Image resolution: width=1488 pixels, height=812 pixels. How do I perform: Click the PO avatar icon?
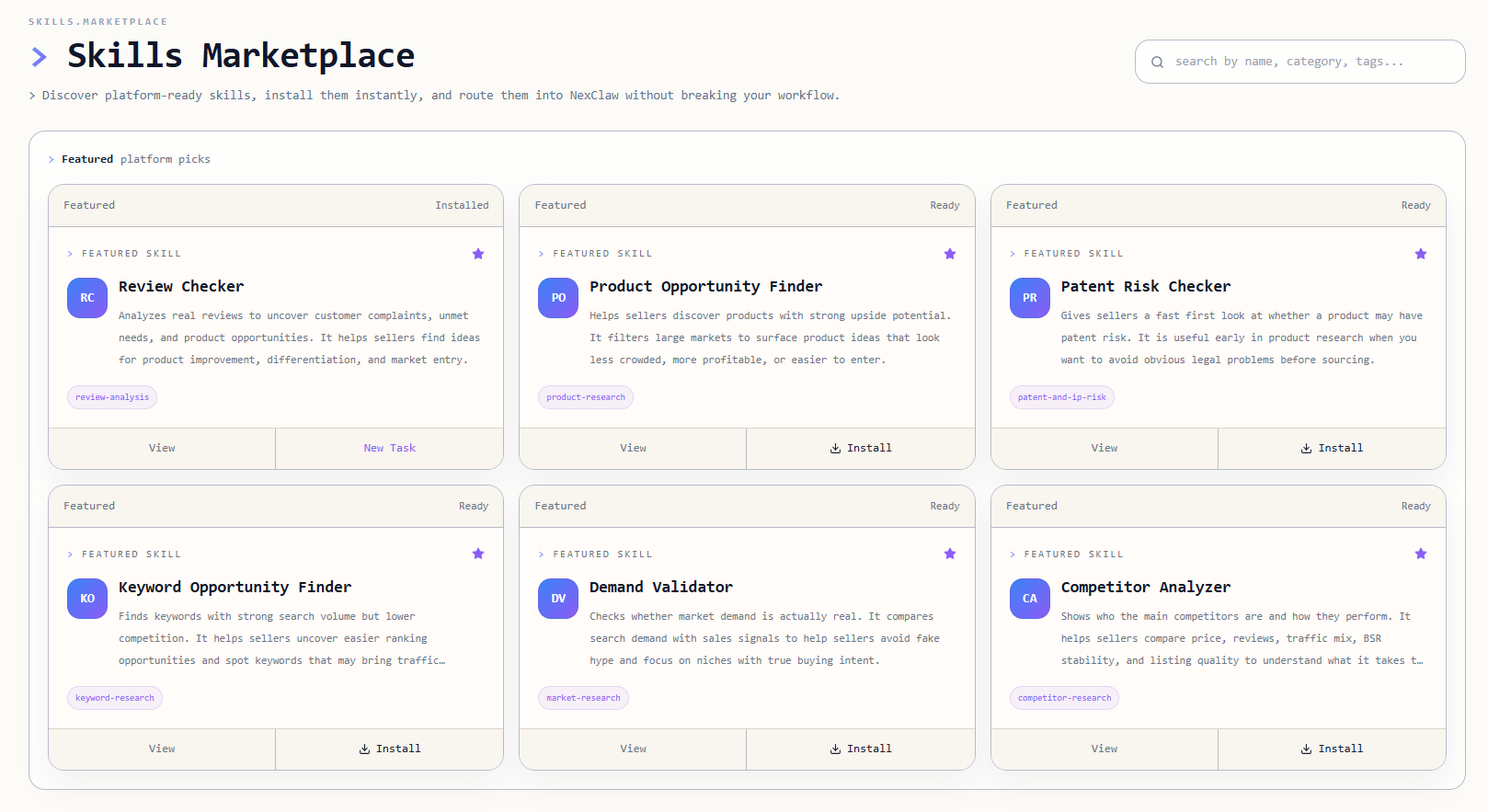[558, 298]
